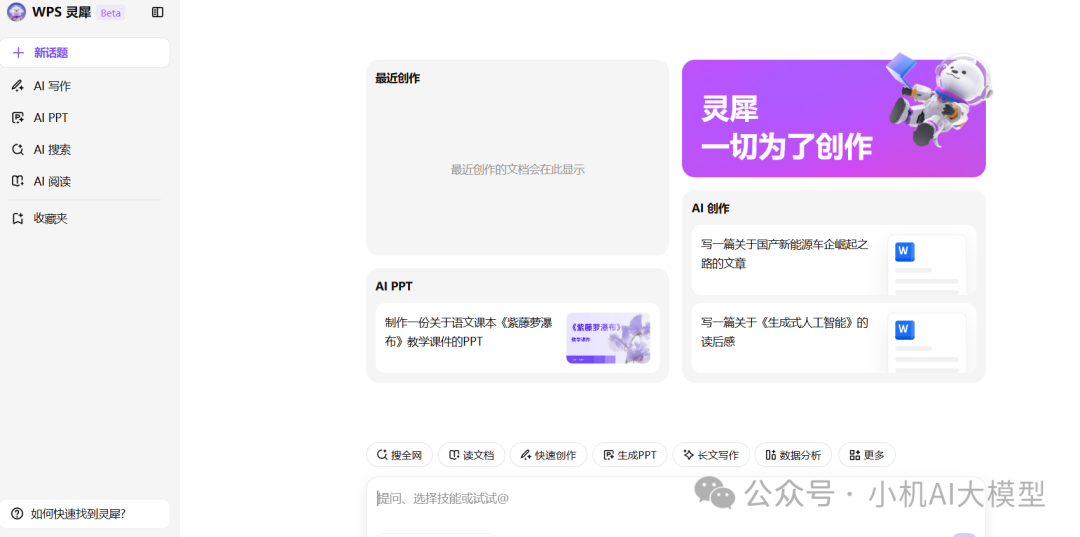Select the 《生成式人工智能》读后感 prompt
This screenshot has width=1080, height=537.
click(x=833, y=338)
